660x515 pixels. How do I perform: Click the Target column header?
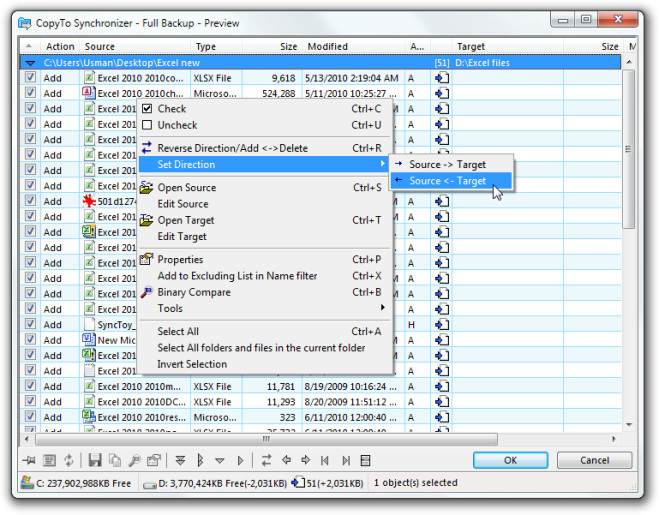click(x=508, y=46)
